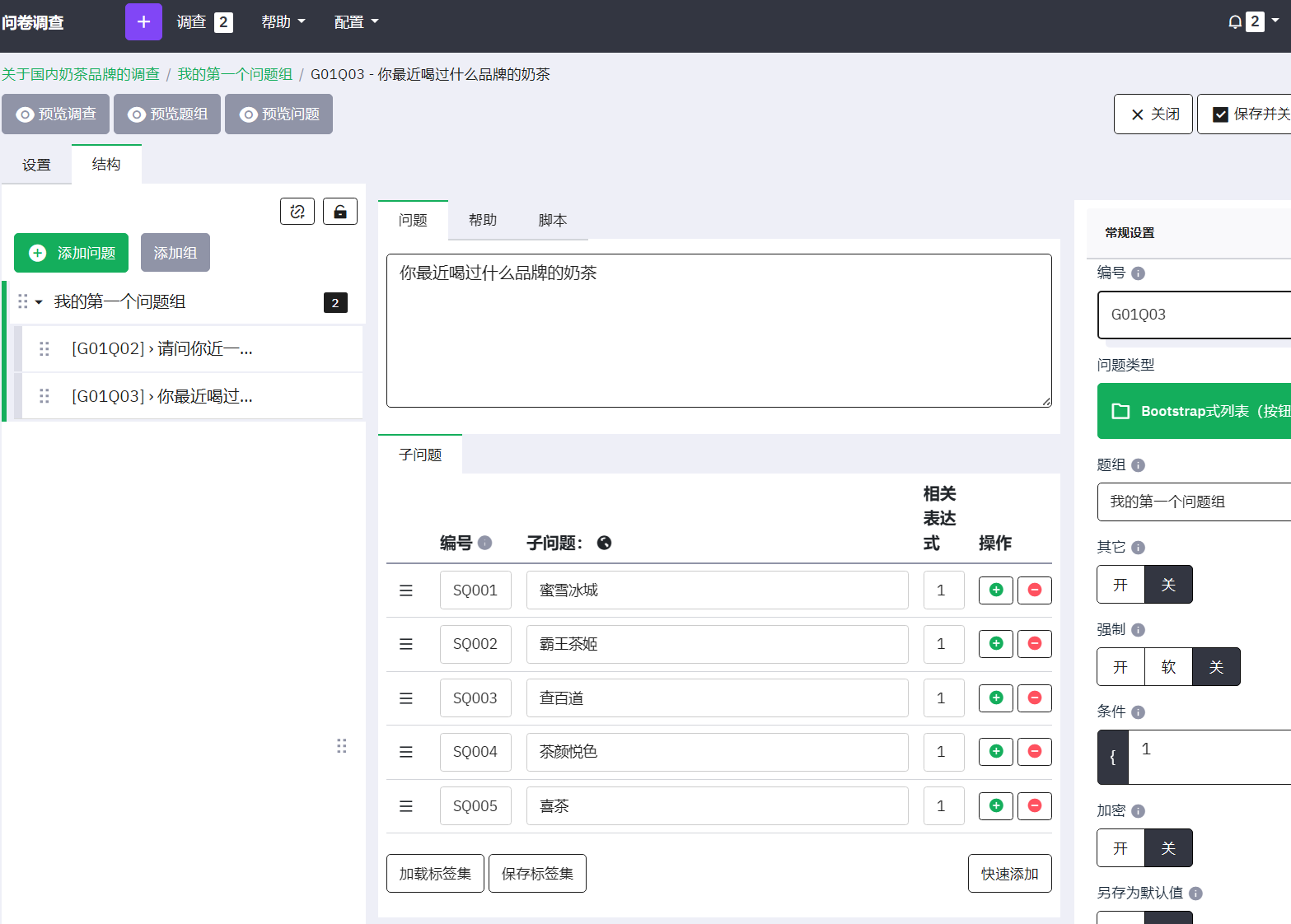The height and width of the screenshot is (924, 1291).
Task: Switch to the 脚本 tab
Action: point(552,221)
